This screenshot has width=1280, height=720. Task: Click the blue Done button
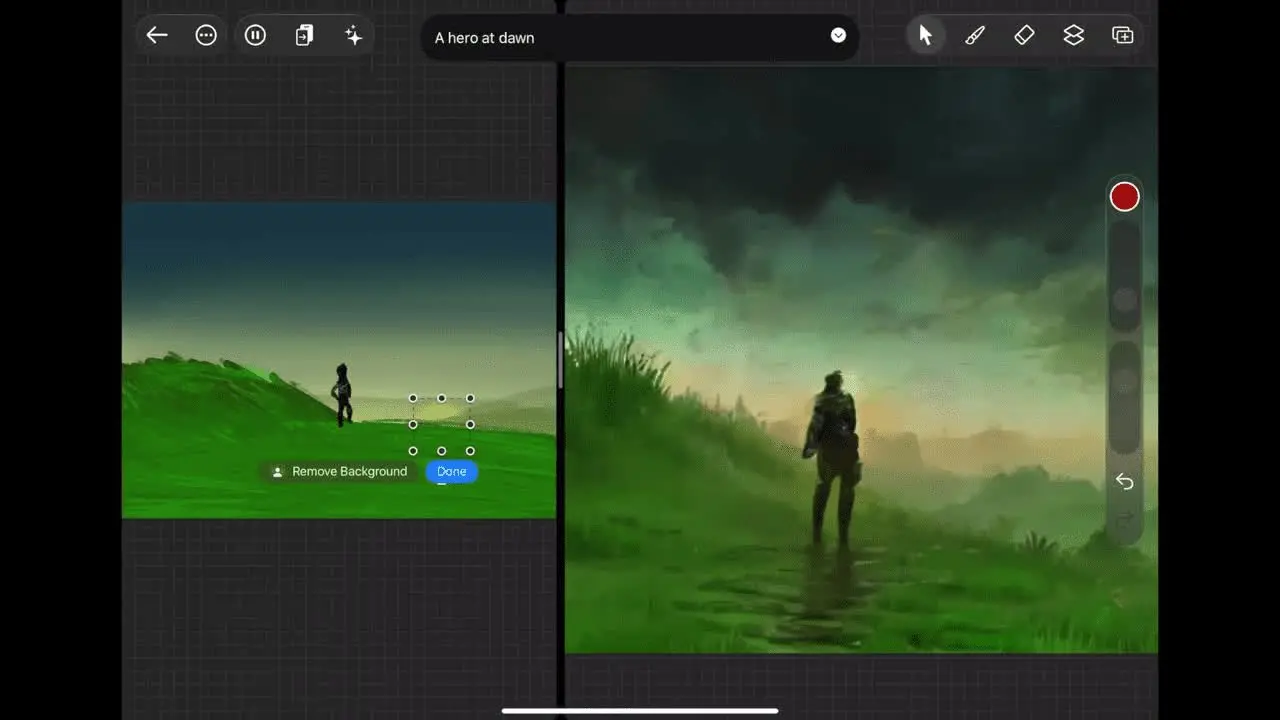(x=452, y=472)
